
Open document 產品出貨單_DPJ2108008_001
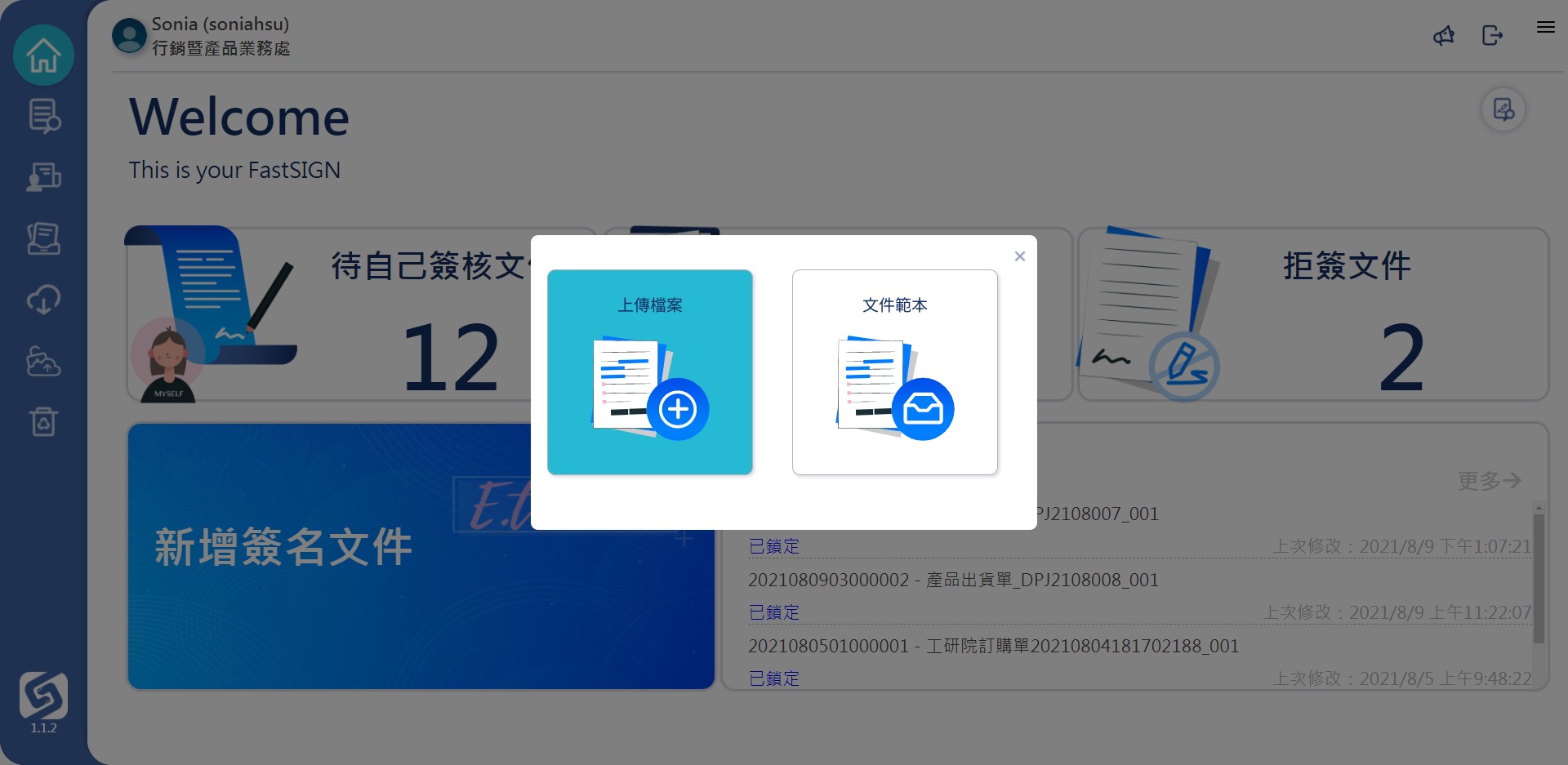pyautogui.click(x=953, y=580)
